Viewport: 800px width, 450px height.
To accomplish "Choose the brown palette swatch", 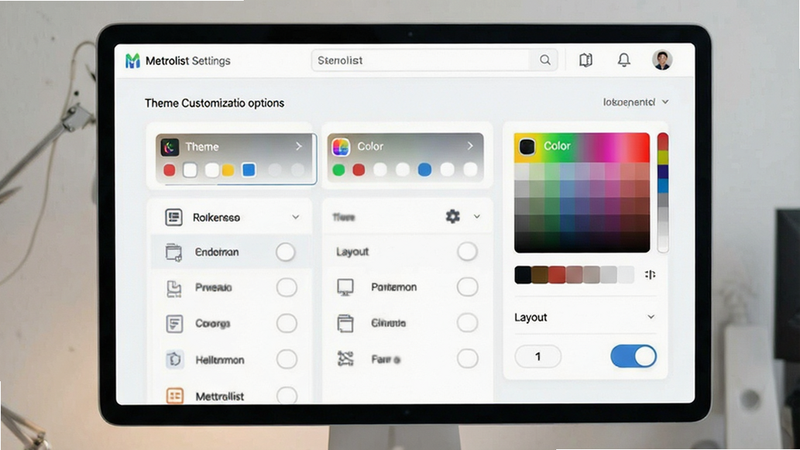I will coord(540,274).
